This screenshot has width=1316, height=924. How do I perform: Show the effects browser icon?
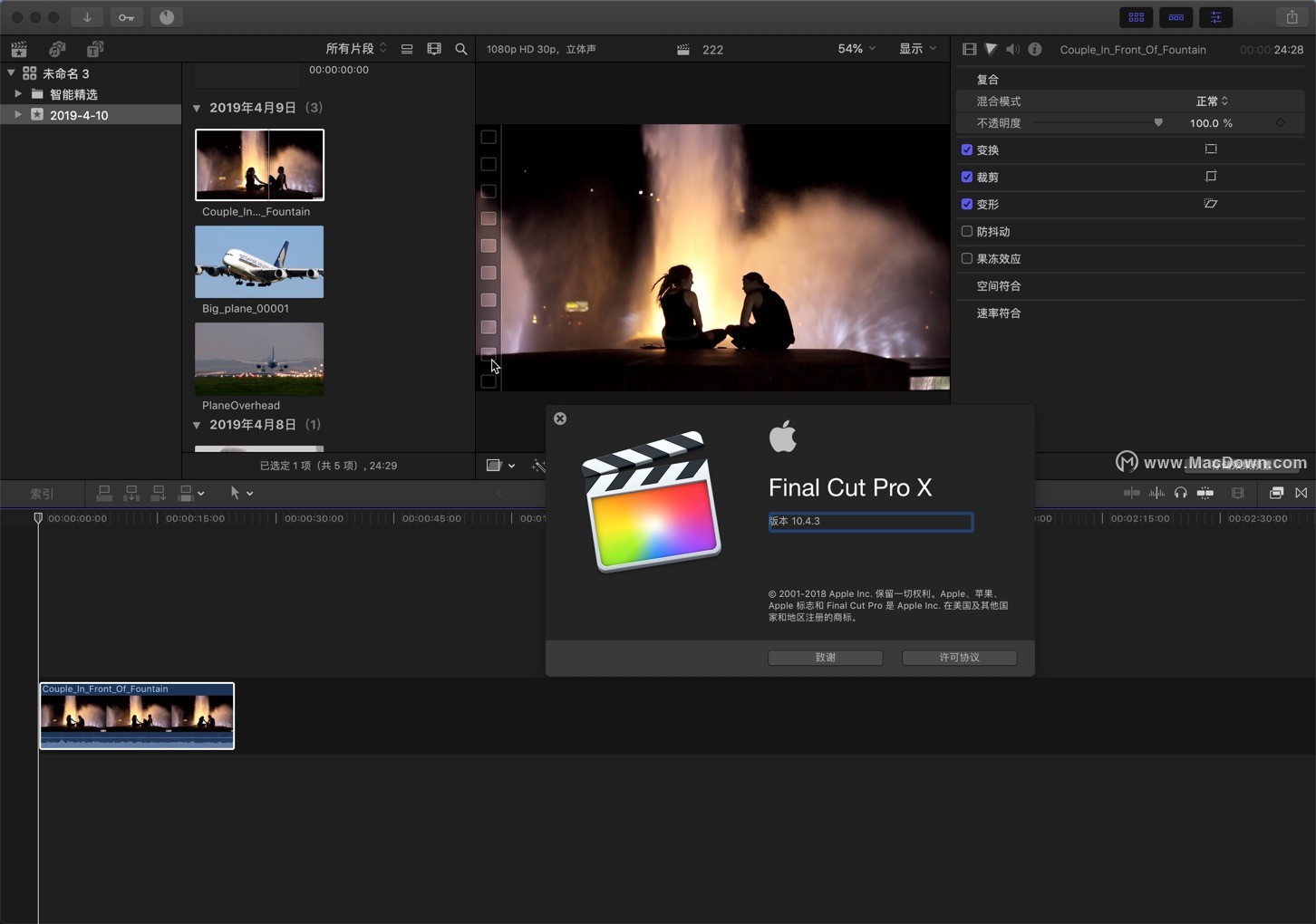(1276, 493)
